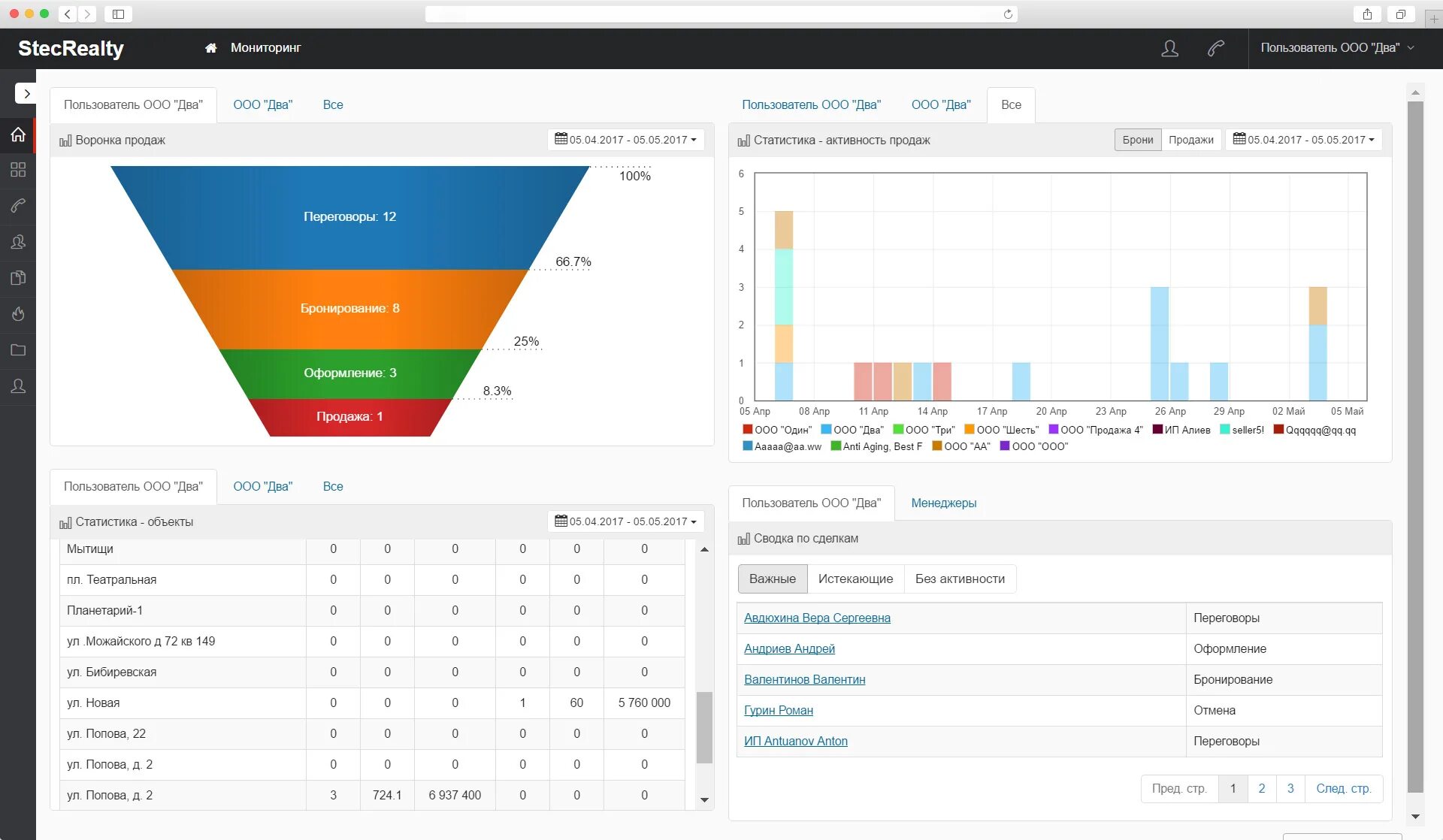Open the Воронка продаж date range dropdown

[x=625, y=140]
